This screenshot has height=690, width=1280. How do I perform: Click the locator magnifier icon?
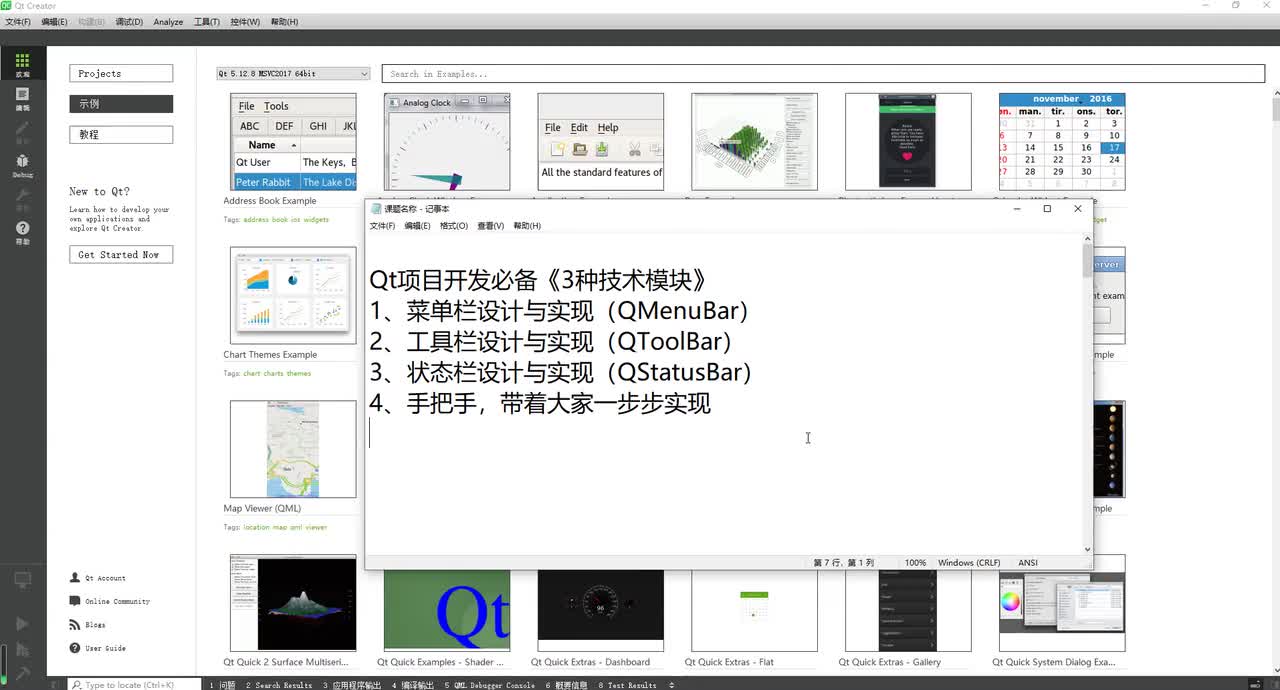77,685
